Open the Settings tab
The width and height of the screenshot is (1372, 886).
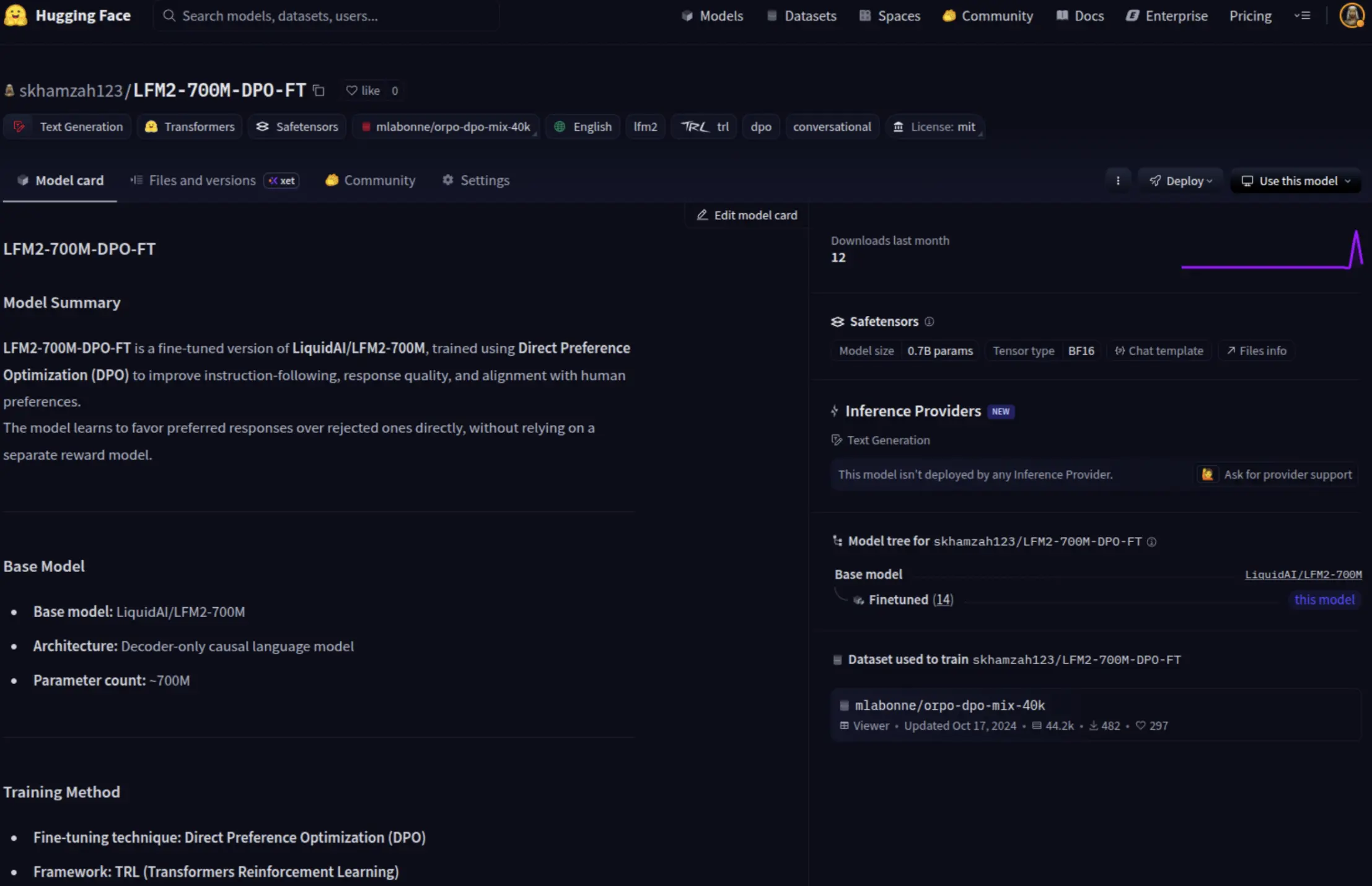click(x=476, y=180)
